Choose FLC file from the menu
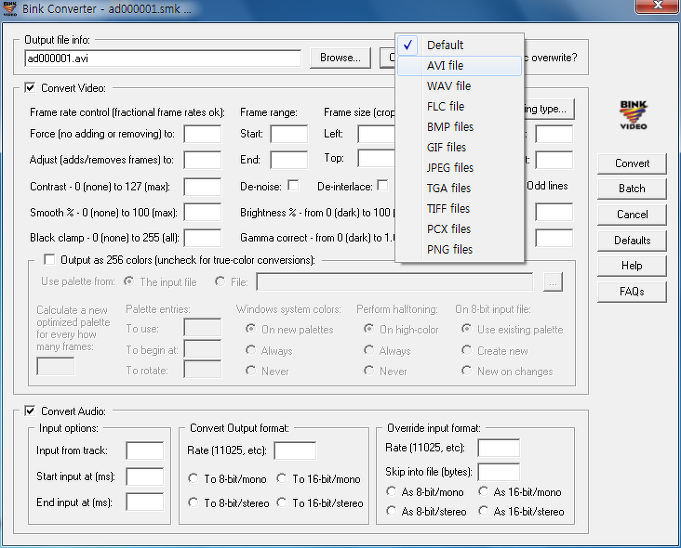The image size is (681, 548). 460,106
